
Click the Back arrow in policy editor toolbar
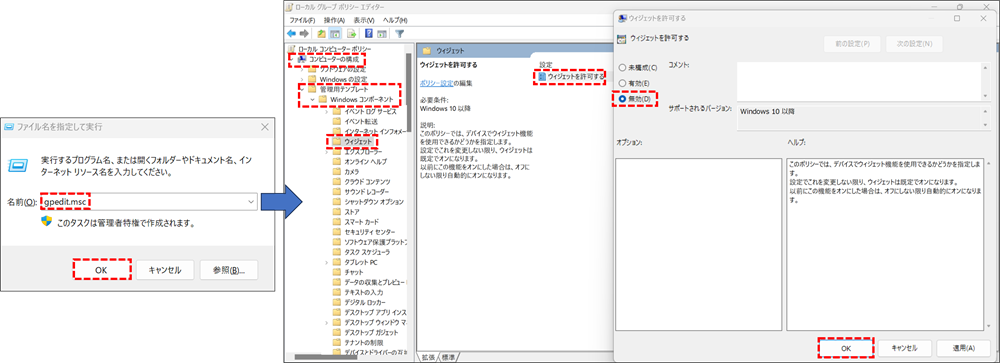click(291, 33)
